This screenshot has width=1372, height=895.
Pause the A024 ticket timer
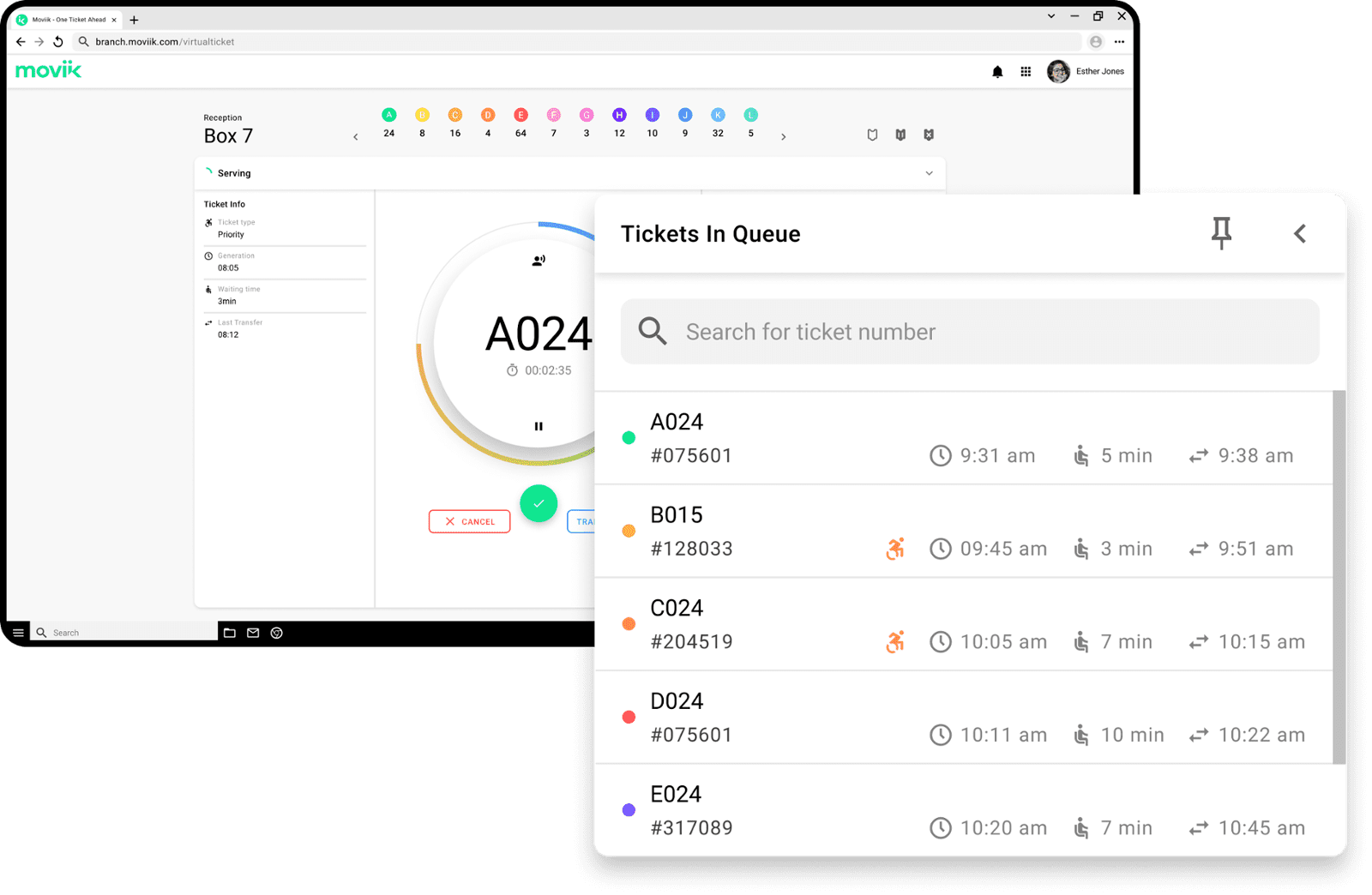point(539,426)
